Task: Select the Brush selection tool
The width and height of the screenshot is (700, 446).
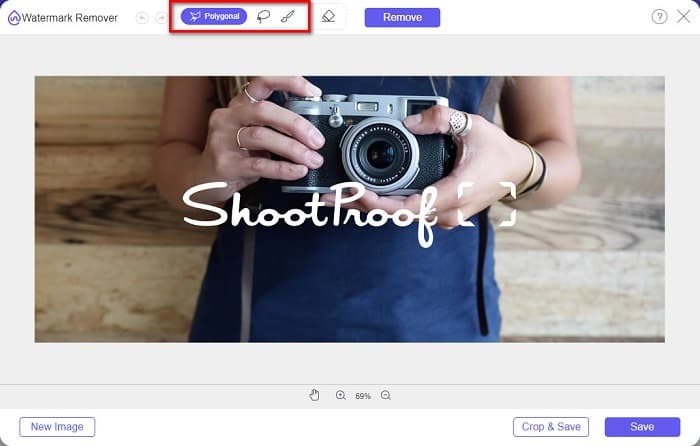Action: 287,17
